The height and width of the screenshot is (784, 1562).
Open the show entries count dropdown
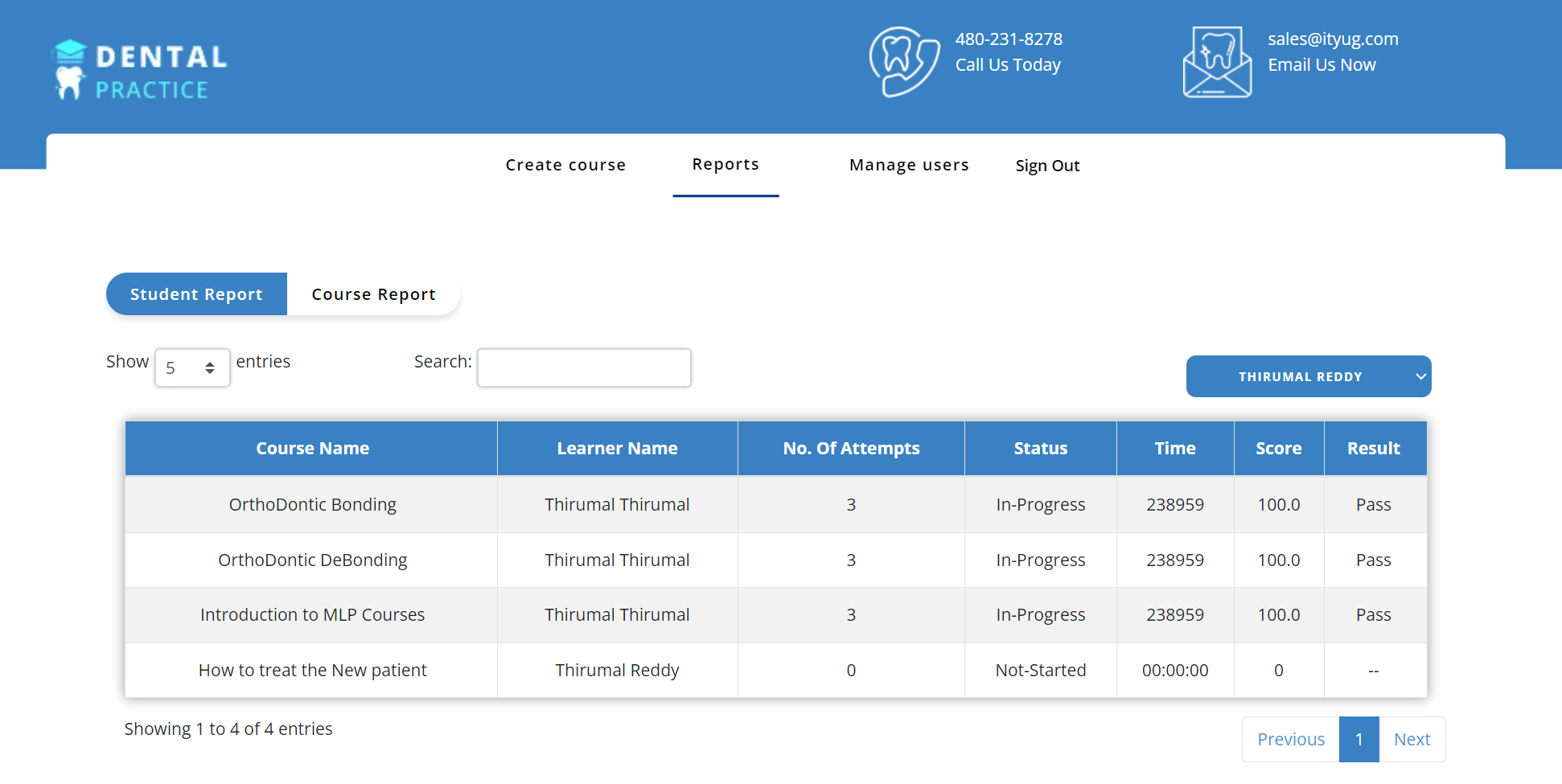192,367
